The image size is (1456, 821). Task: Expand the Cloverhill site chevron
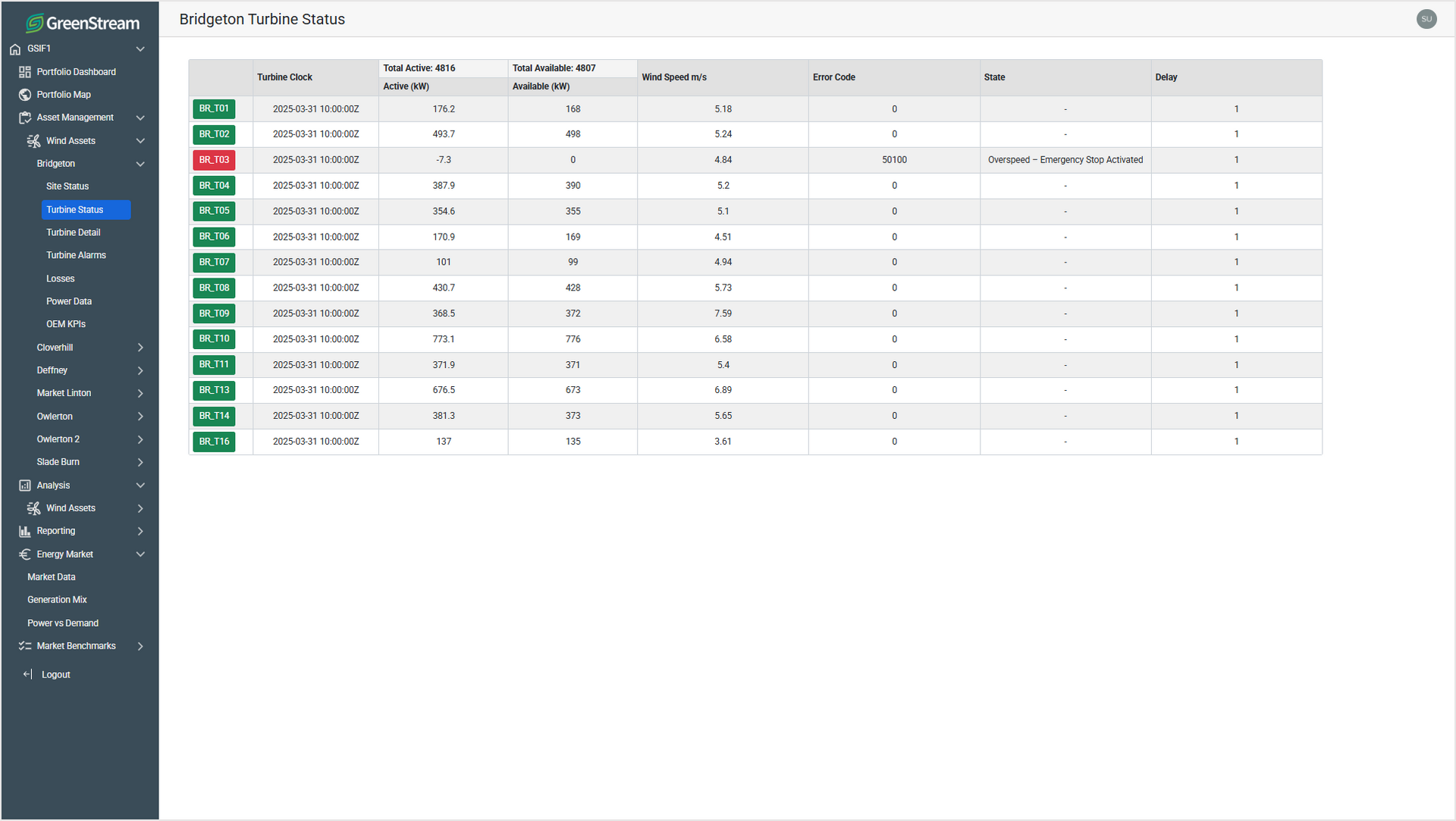point(140,348)
